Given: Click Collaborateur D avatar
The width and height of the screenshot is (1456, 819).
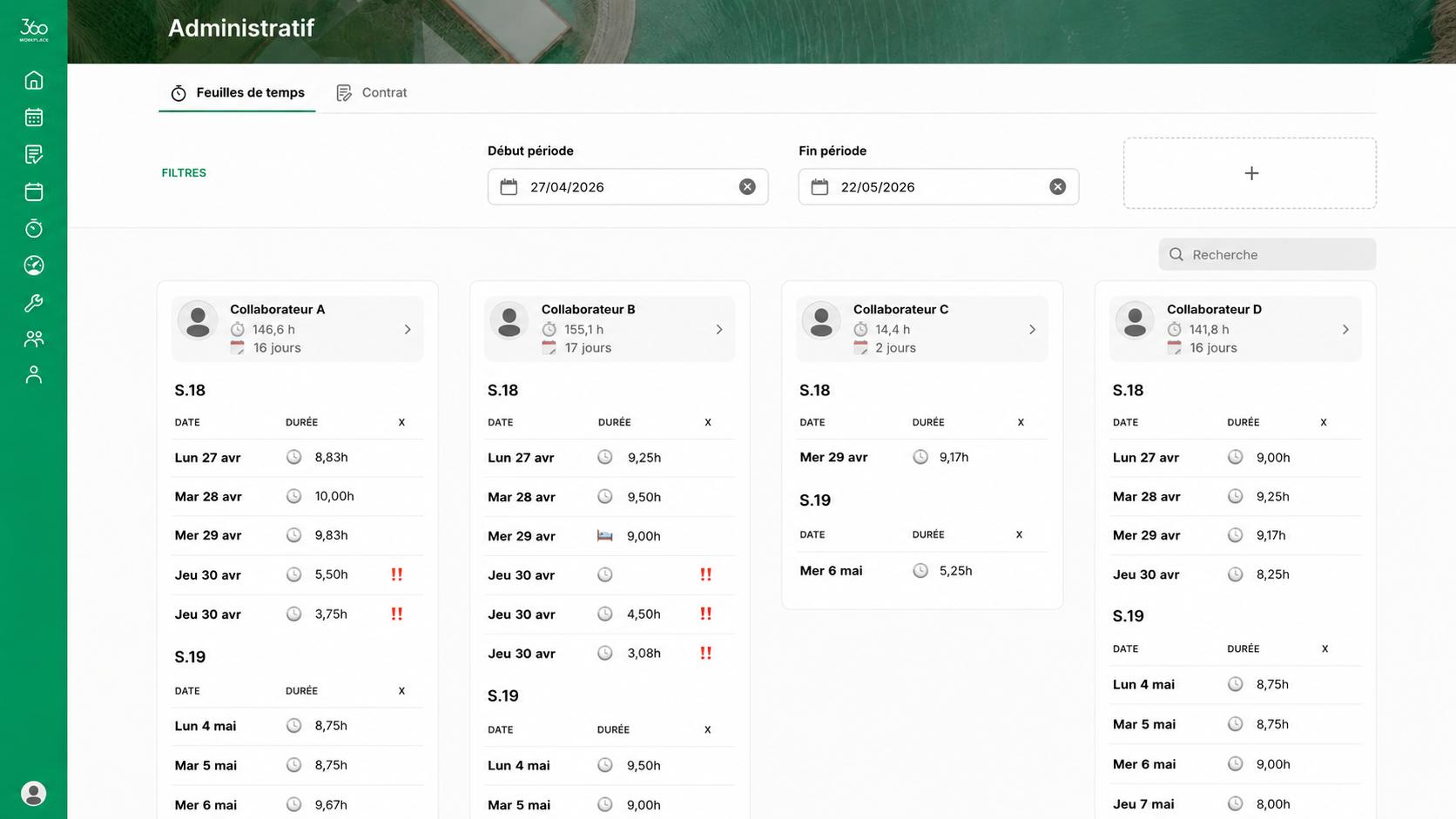Looking at the screenshot, I should coord(1135,320).
